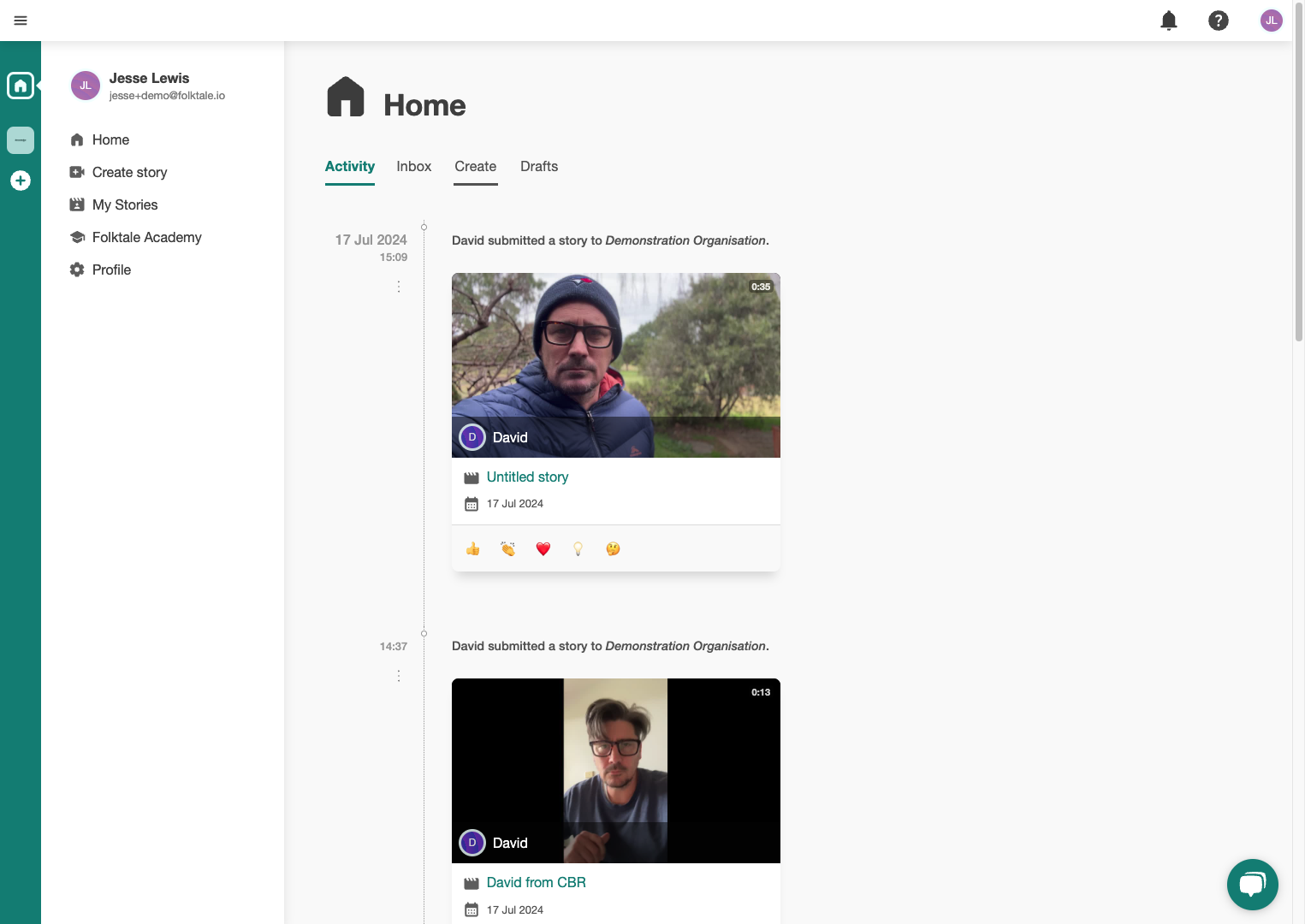
Task: Open the help question mark icon
Action: click(1219, 21)
